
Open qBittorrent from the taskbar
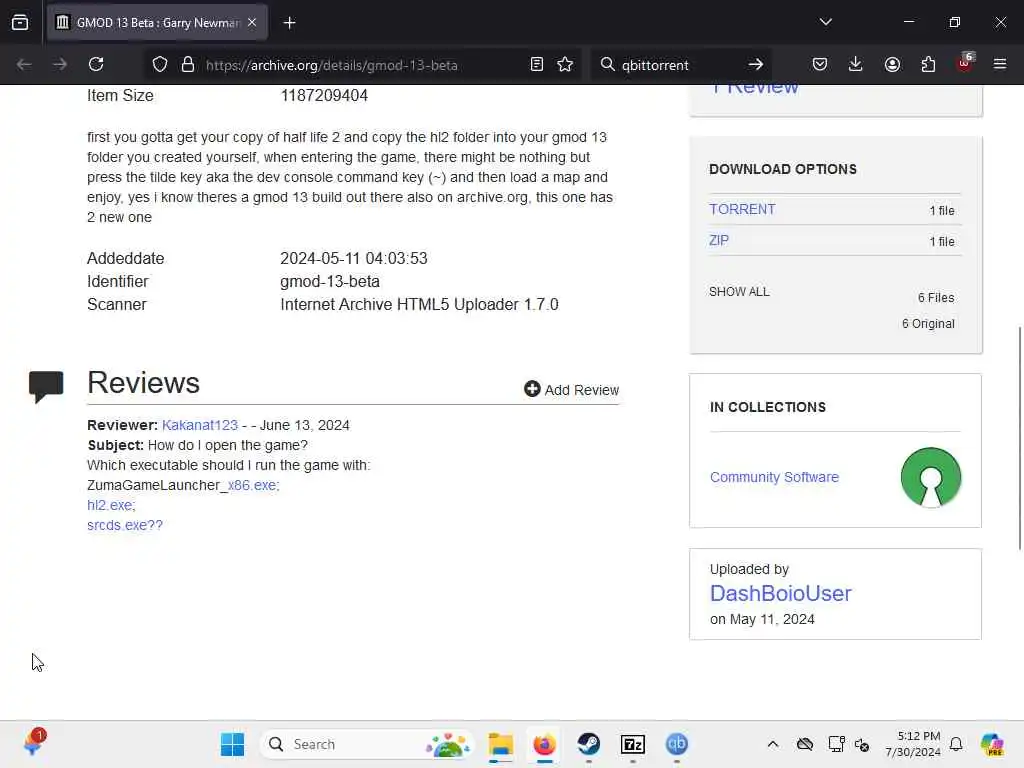pos(677,744)
